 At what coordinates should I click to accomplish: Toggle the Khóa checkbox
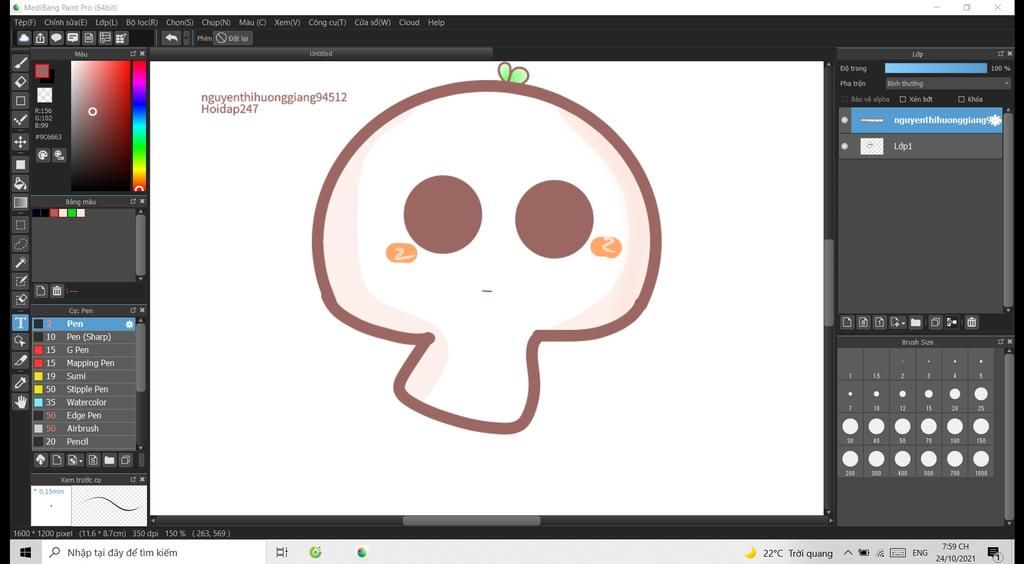(961, 99)
